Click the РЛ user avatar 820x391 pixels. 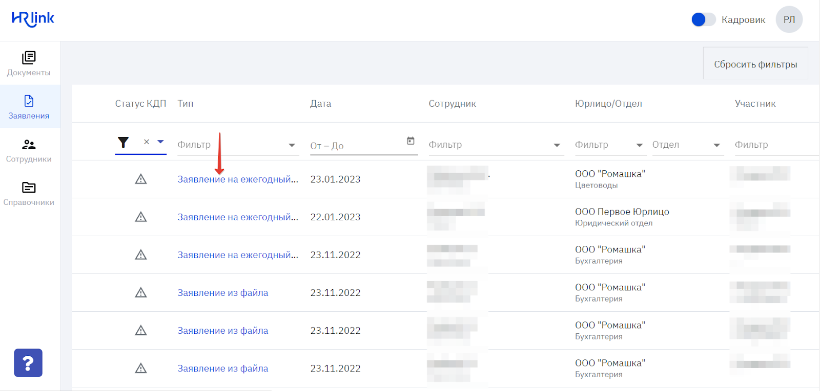click(x=789, y=20)
